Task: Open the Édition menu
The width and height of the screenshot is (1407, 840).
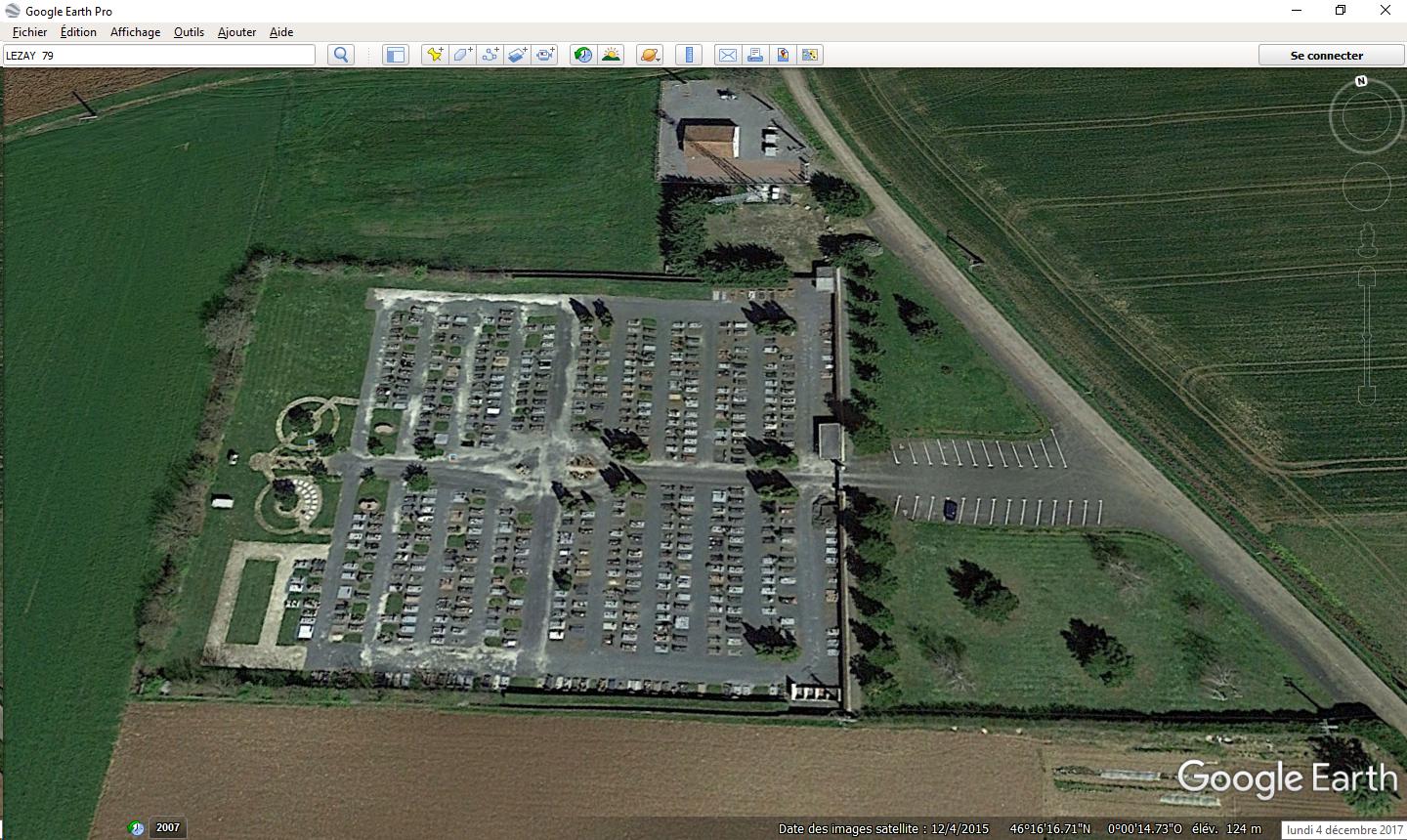Action: [x=78, y=32]
